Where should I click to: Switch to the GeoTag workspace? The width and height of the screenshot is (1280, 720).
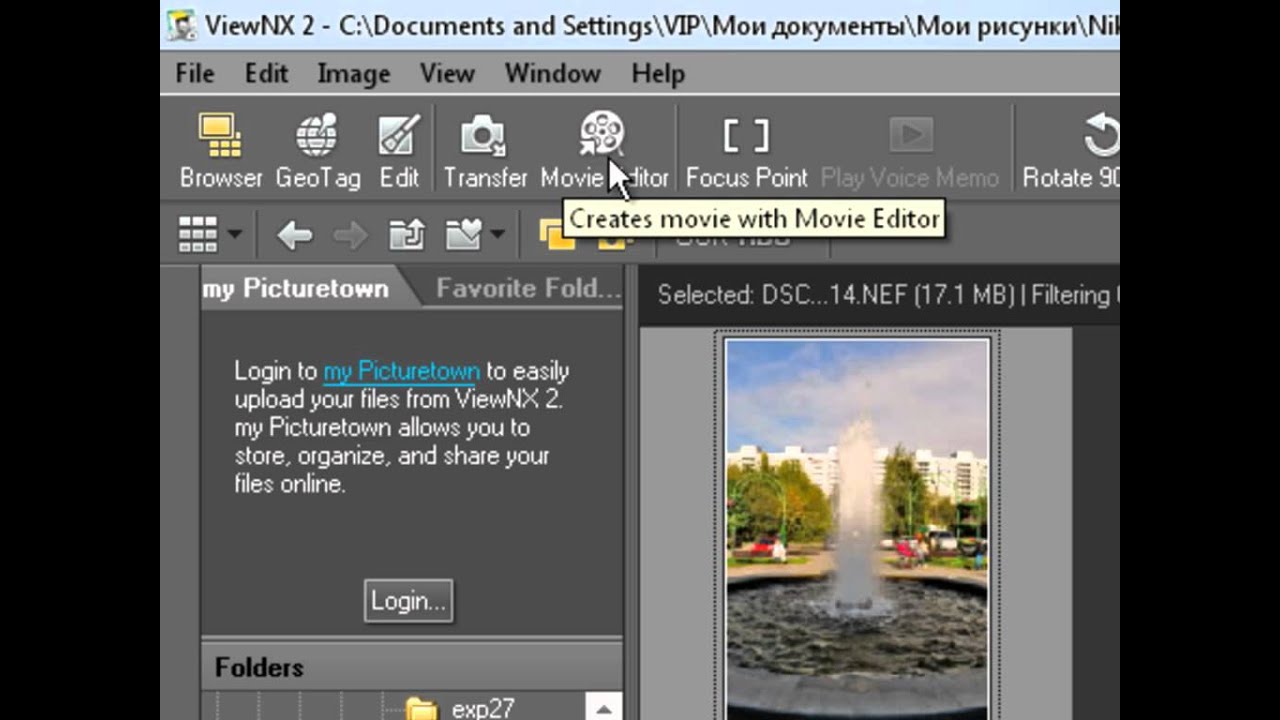point(318,151)
